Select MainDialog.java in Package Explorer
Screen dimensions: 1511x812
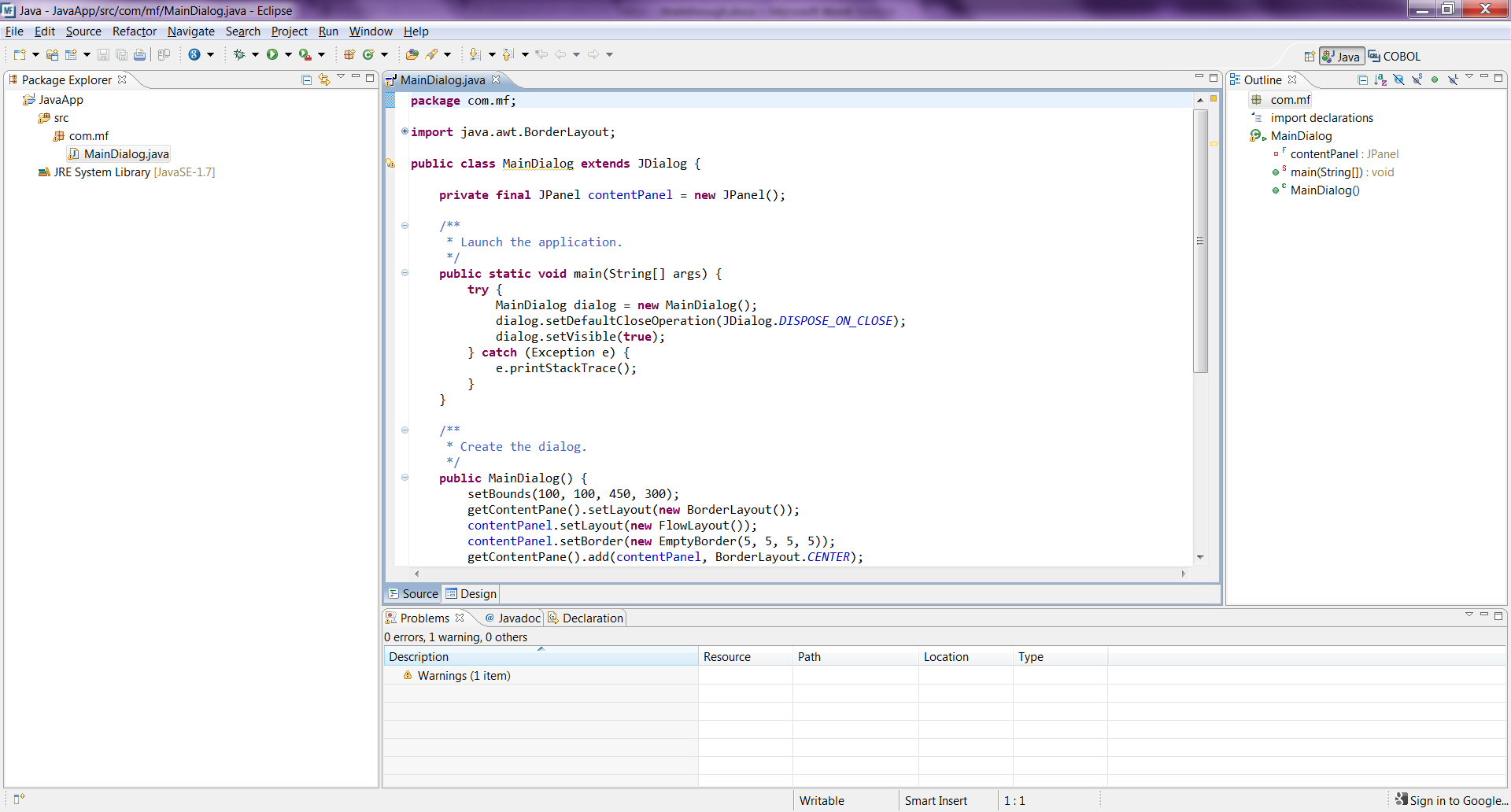pos(126,154)
